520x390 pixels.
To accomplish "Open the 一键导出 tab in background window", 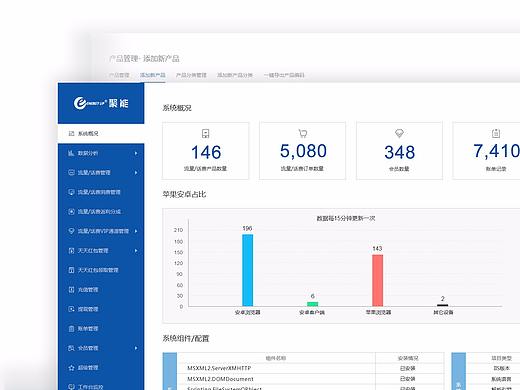I will click(284, 75).
